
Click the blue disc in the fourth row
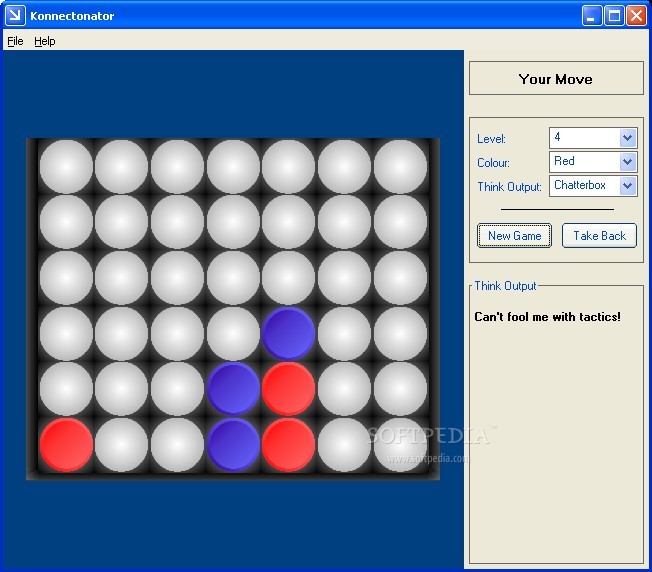pos(288,333)
